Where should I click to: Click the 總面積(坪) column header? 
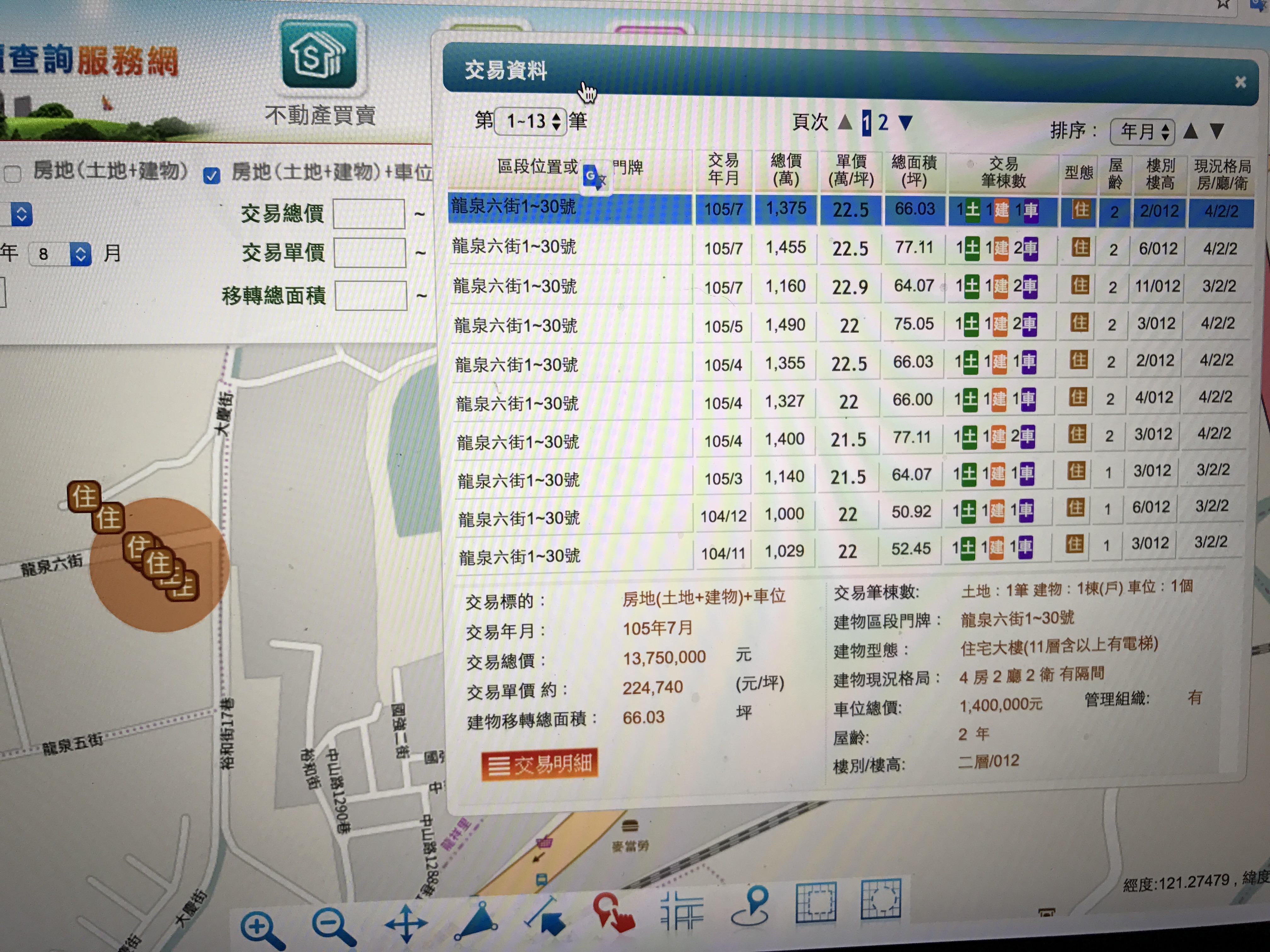(914, 171)
